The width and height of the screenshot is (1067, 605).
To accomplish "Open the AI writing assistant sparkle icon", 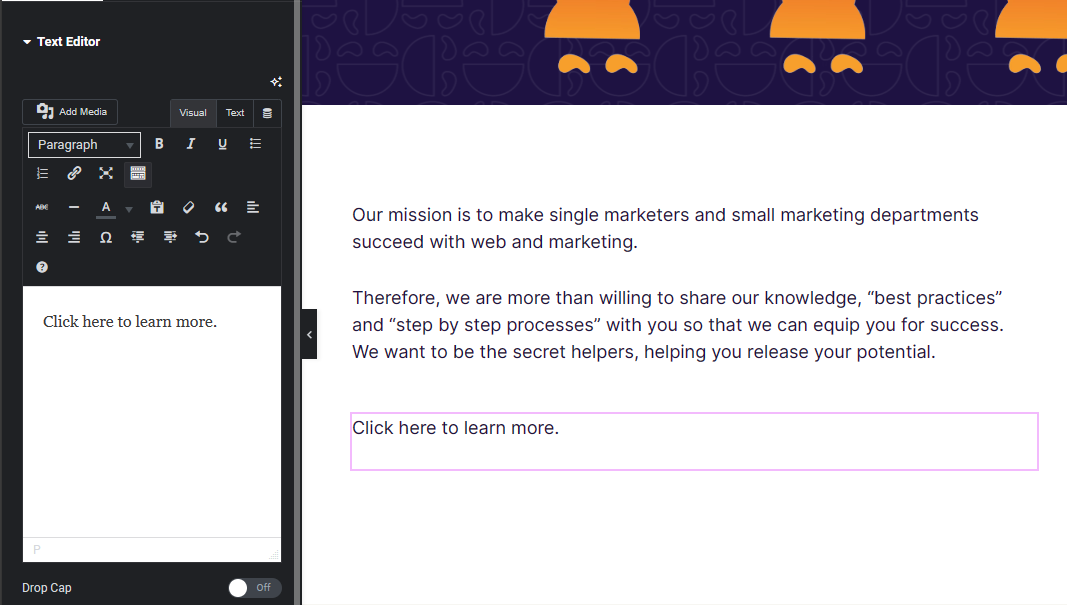I will pyautogui.click(x=276, y=82).
